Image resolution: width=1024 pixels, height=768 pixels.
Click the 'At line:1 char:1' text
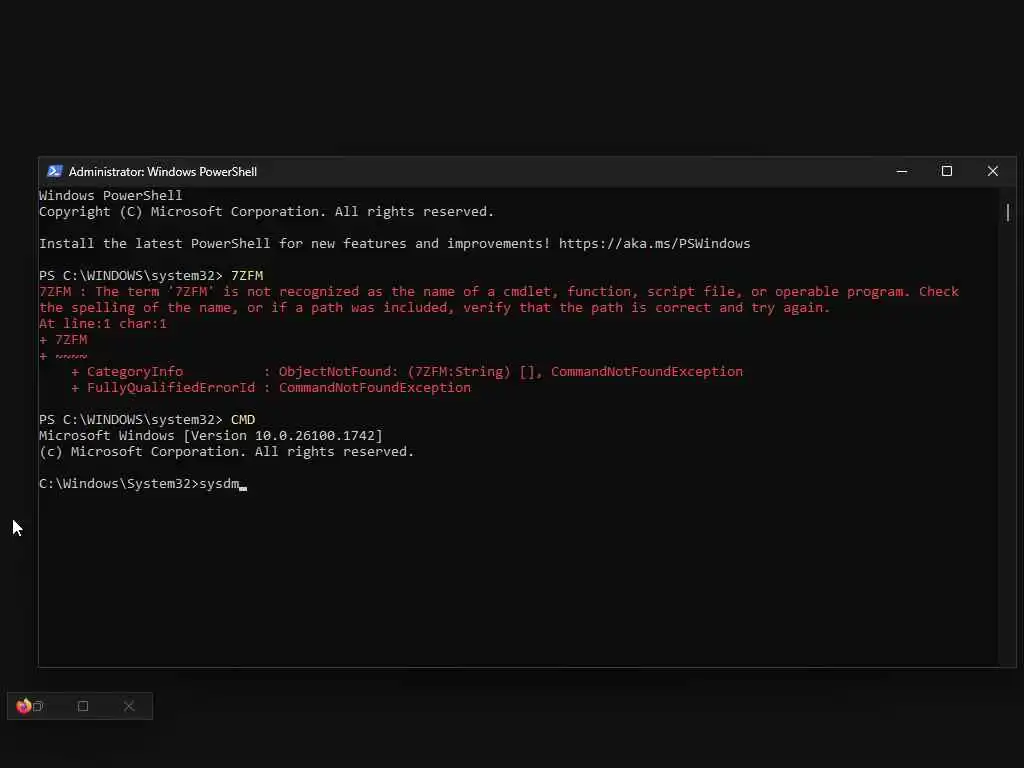pyautogui.click(x=103, y=323)
